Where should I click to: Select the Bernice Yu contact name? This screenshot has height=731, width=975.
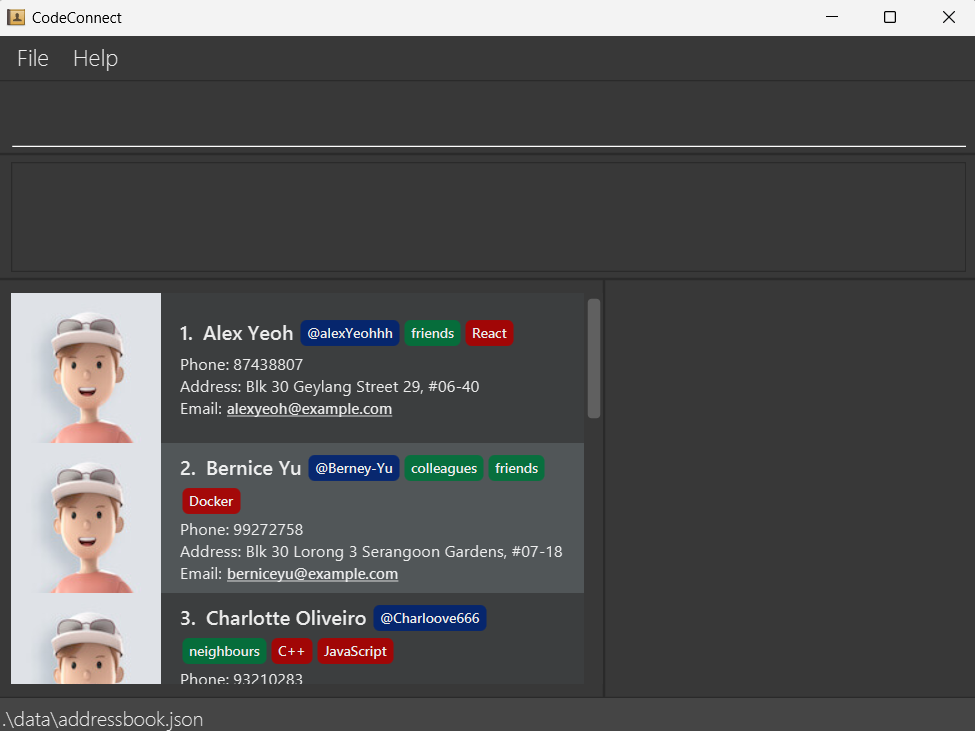(x=254, y=468)
